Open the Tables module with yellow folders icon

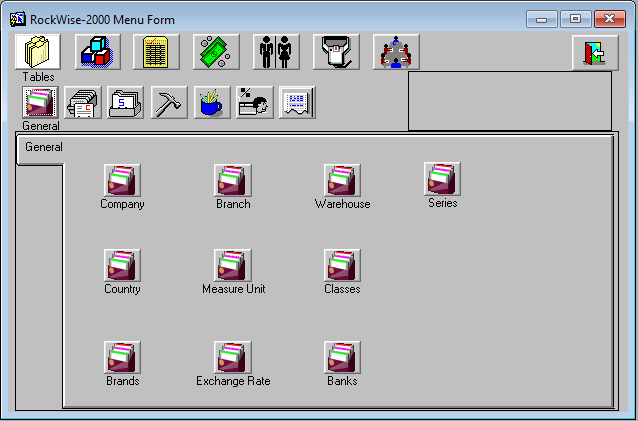[38, 52]
